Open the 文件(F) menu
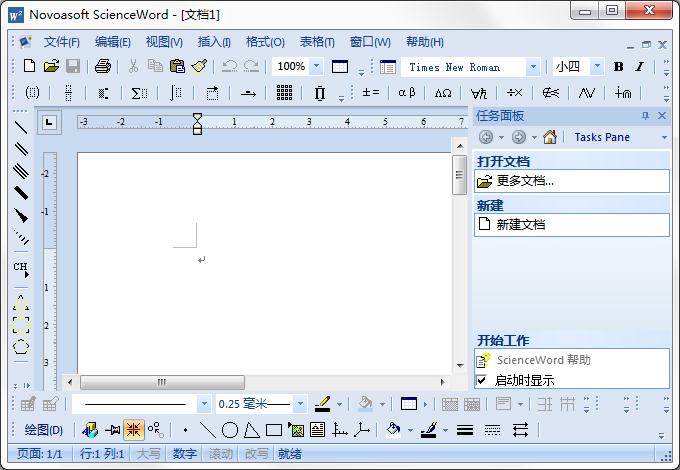This screenshot has width=680, height=470. tap(62, 42)
